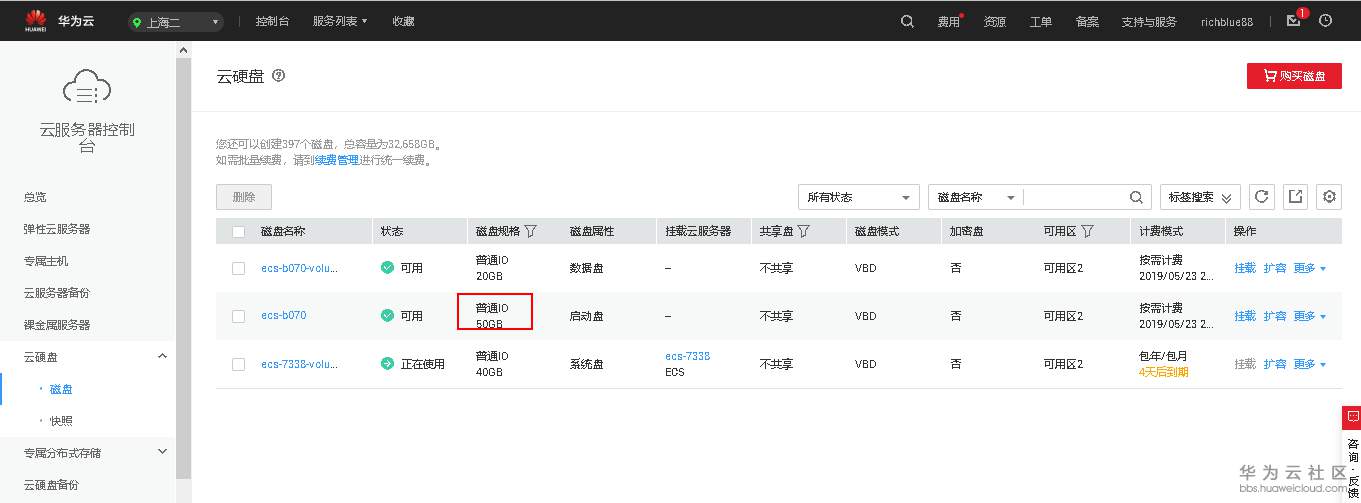Click the export list icon
Image resolution: width=1361 pixels, height=503 pixels.
click(x=1296, y=197)
